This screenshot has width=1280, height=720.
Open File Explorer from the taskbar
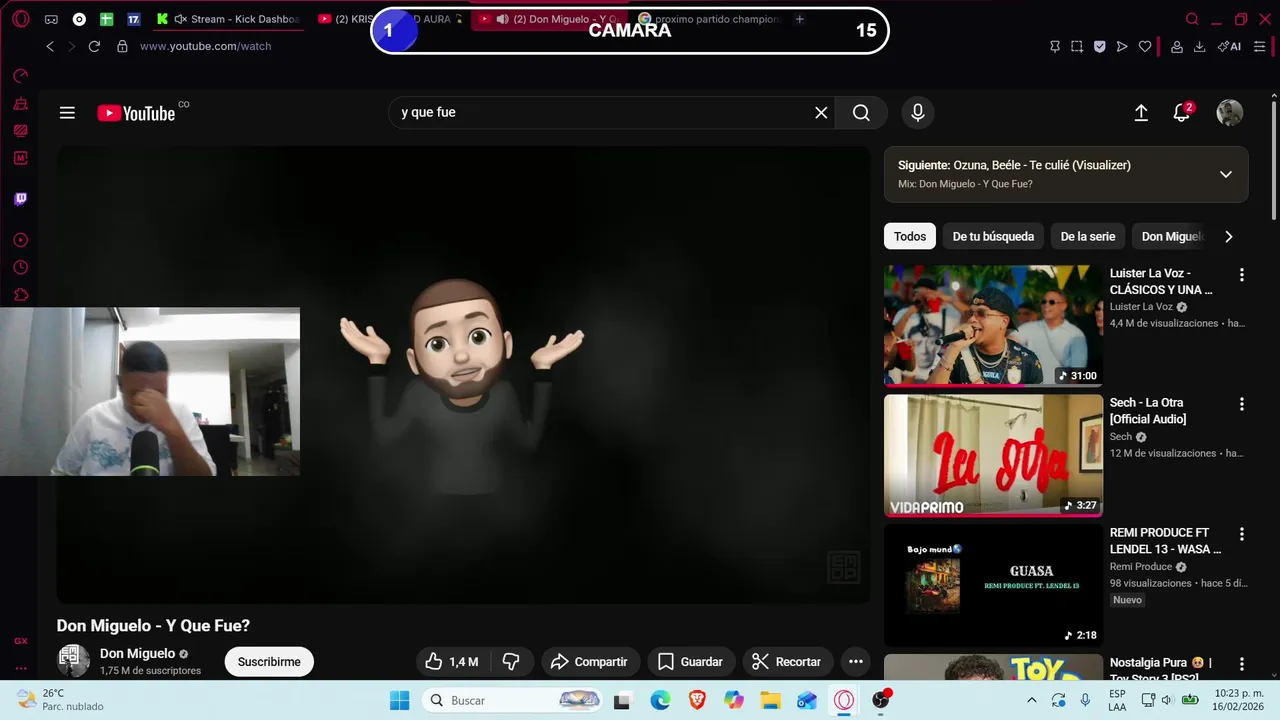tap(770, 700)
